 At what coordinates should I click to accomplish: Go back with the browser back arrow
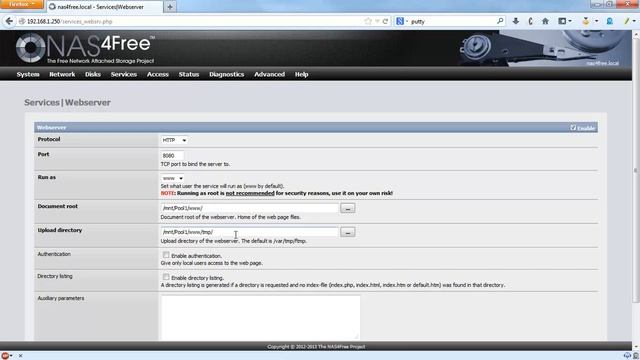point(9,21)
